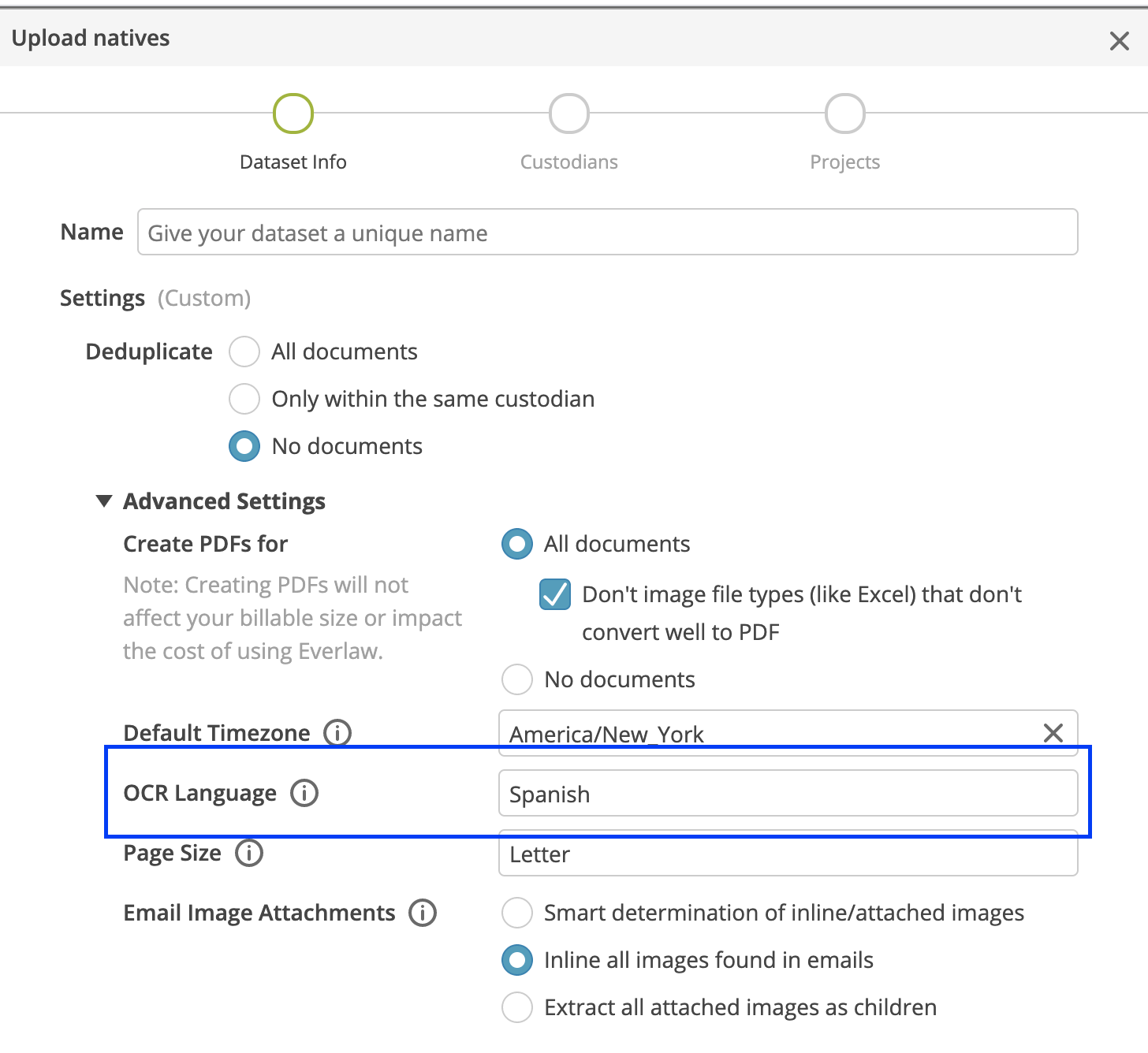
Task: Open info icon next to Default Timezone
Action: (x=337, y=733)
